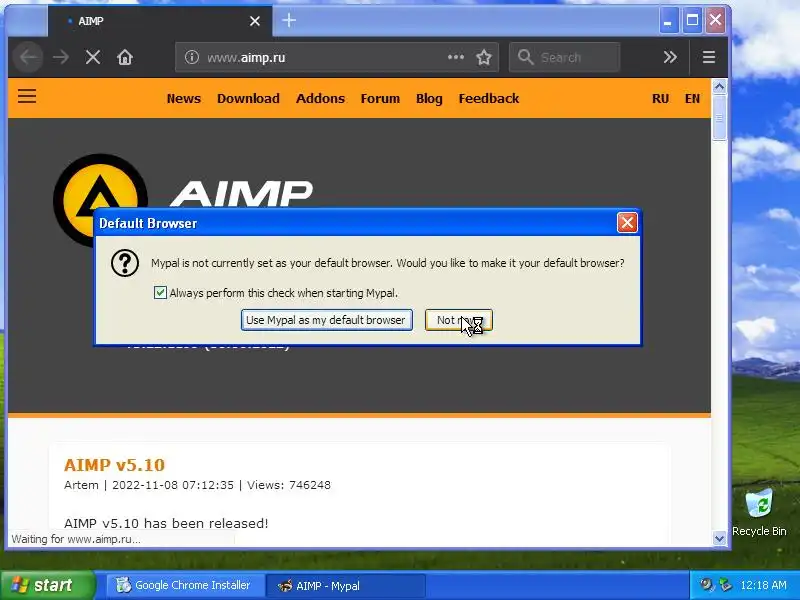Click the AIMP triangle logo
Viewport: 800px width, 600px height.
coord(101,200)
